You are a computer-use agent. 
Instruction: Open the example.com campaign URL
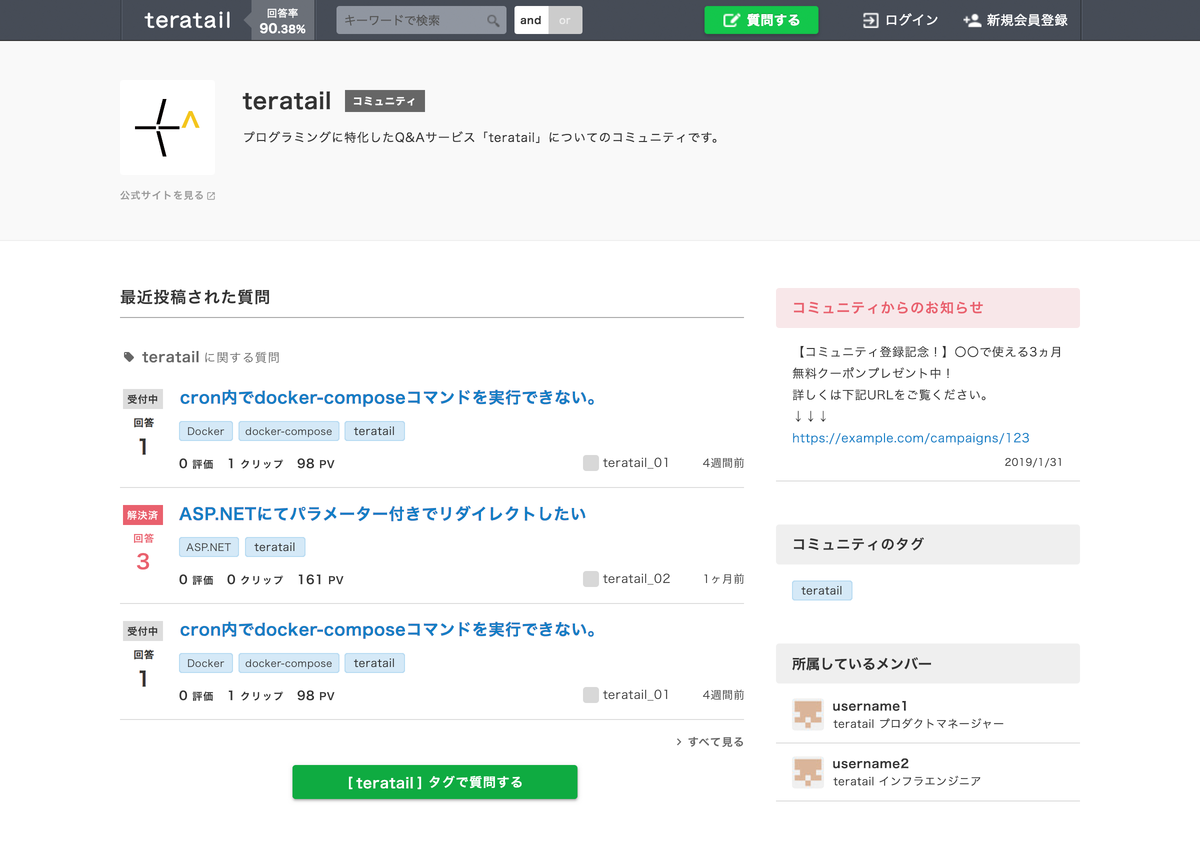point(910,438)
